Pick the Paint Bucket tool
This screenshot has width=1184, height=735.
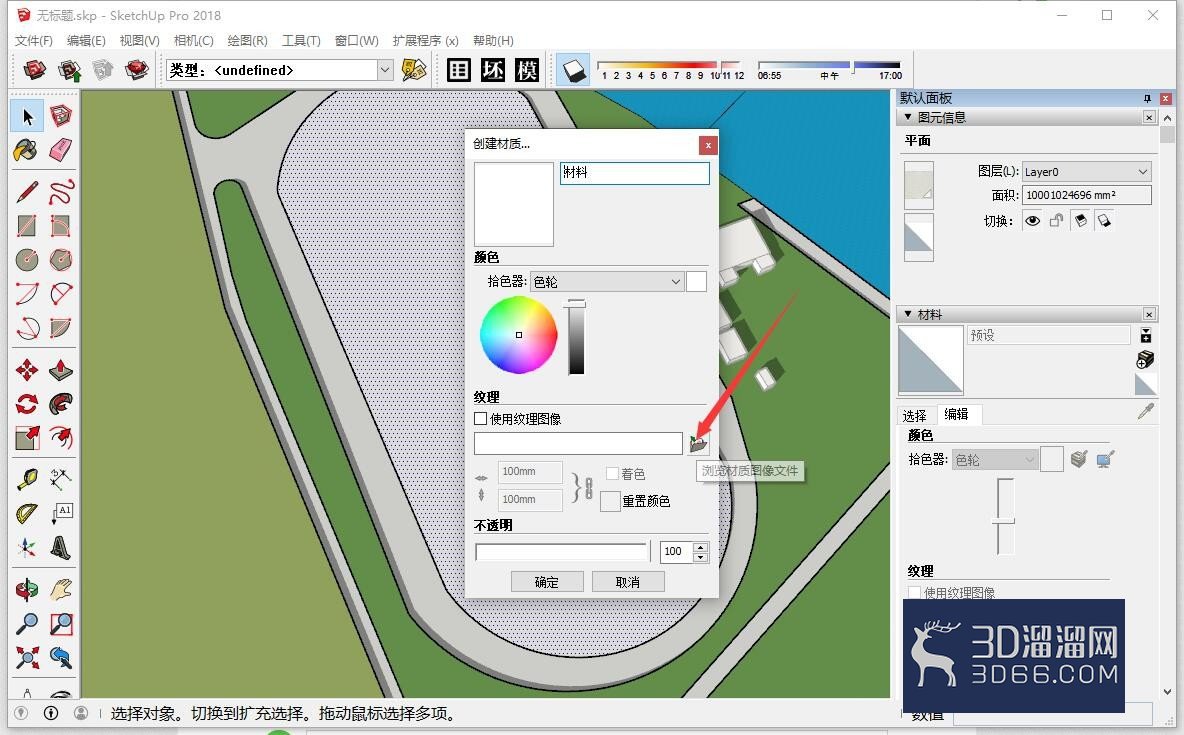27,150
